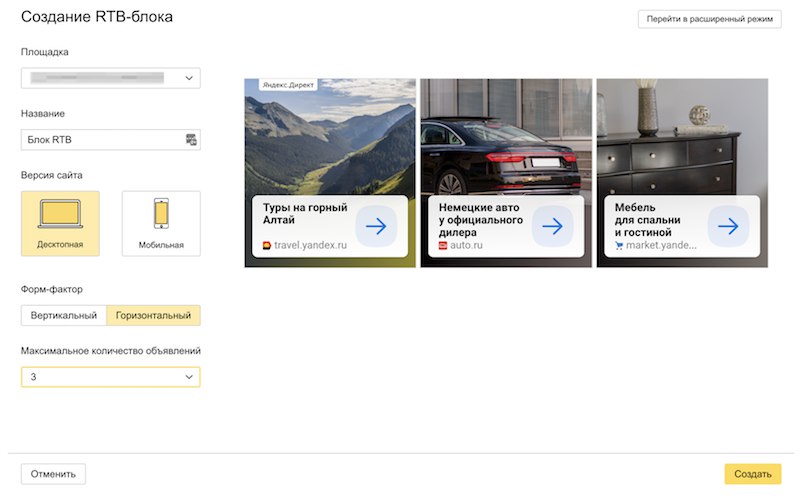Click the Туры на горный Алтай headline
The height and width of the screenshot is (496, 800).
pyautogui.click(x=305, y=214)
